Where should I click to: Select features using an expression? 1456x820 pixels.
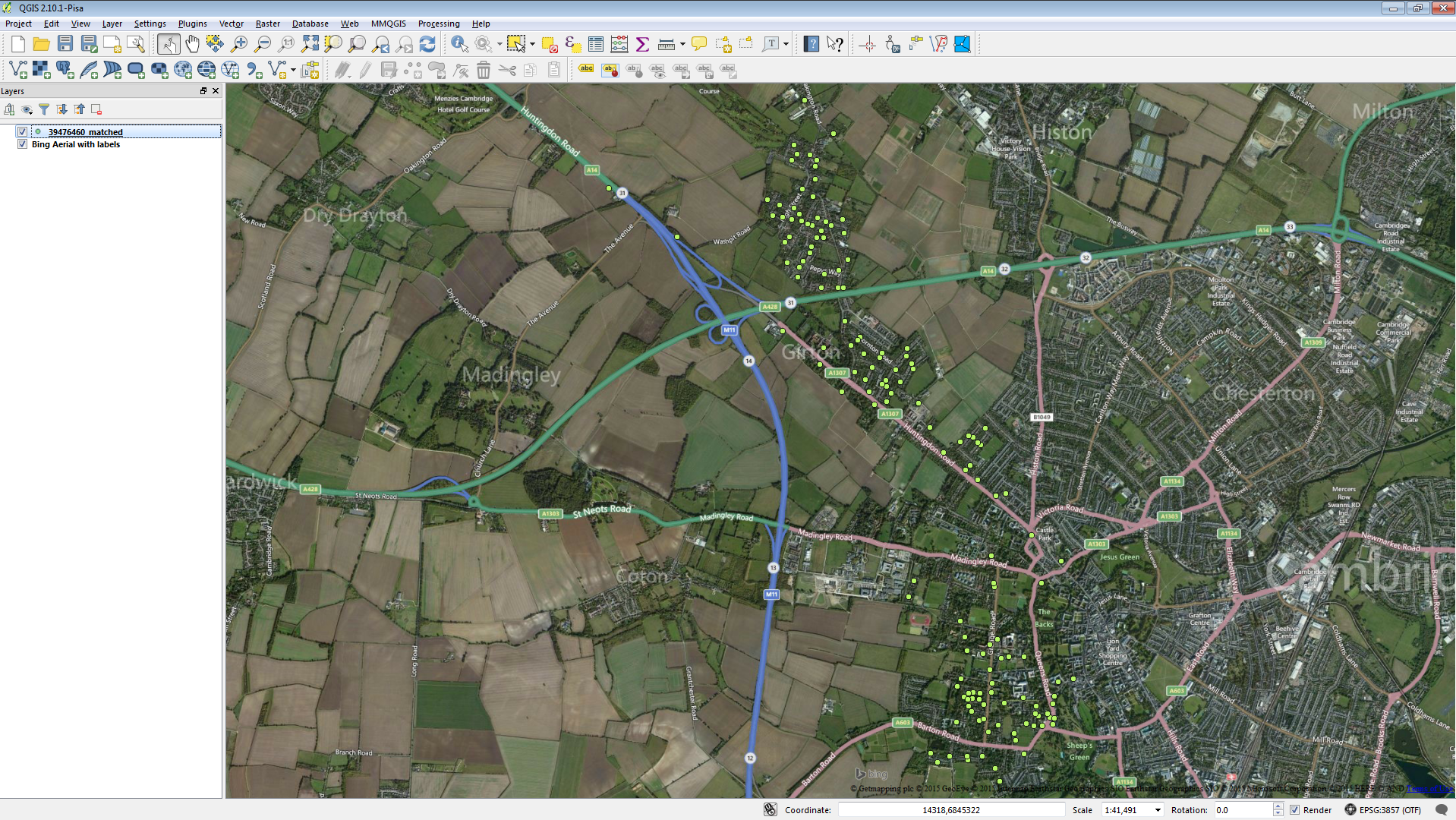click(573, 44)
